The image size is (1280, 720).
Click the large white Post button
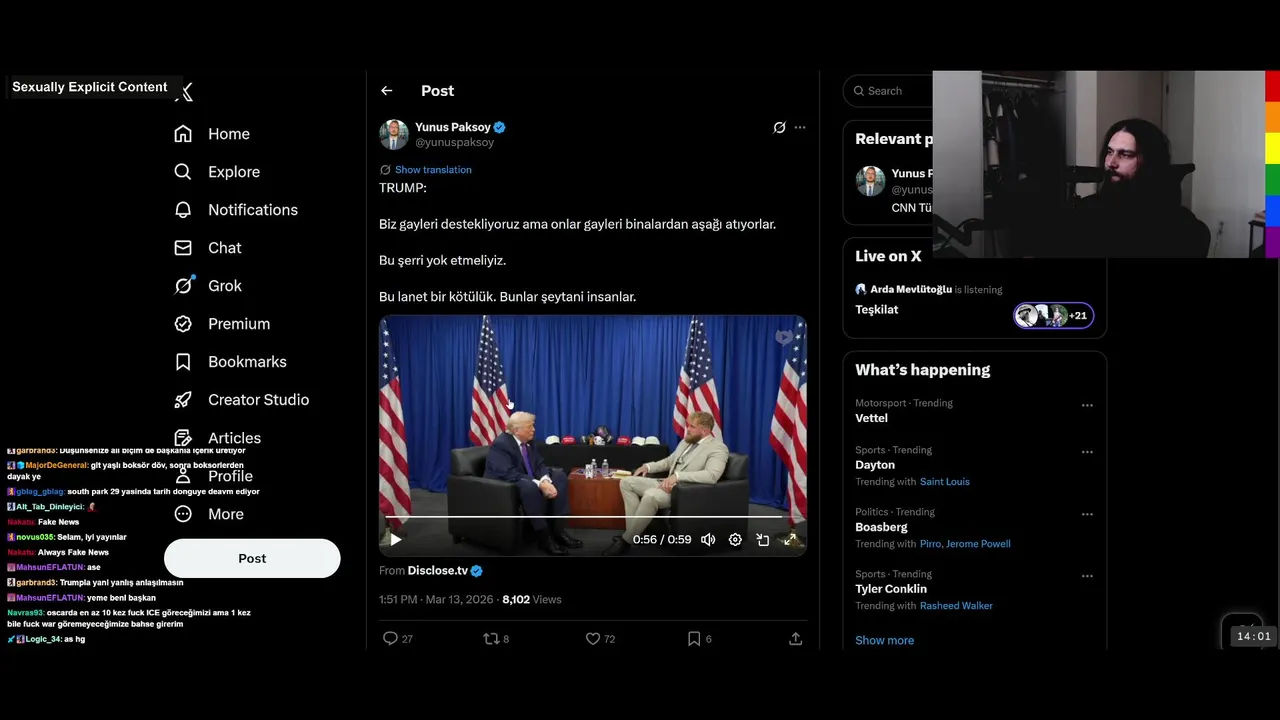[x=252, y=558]
